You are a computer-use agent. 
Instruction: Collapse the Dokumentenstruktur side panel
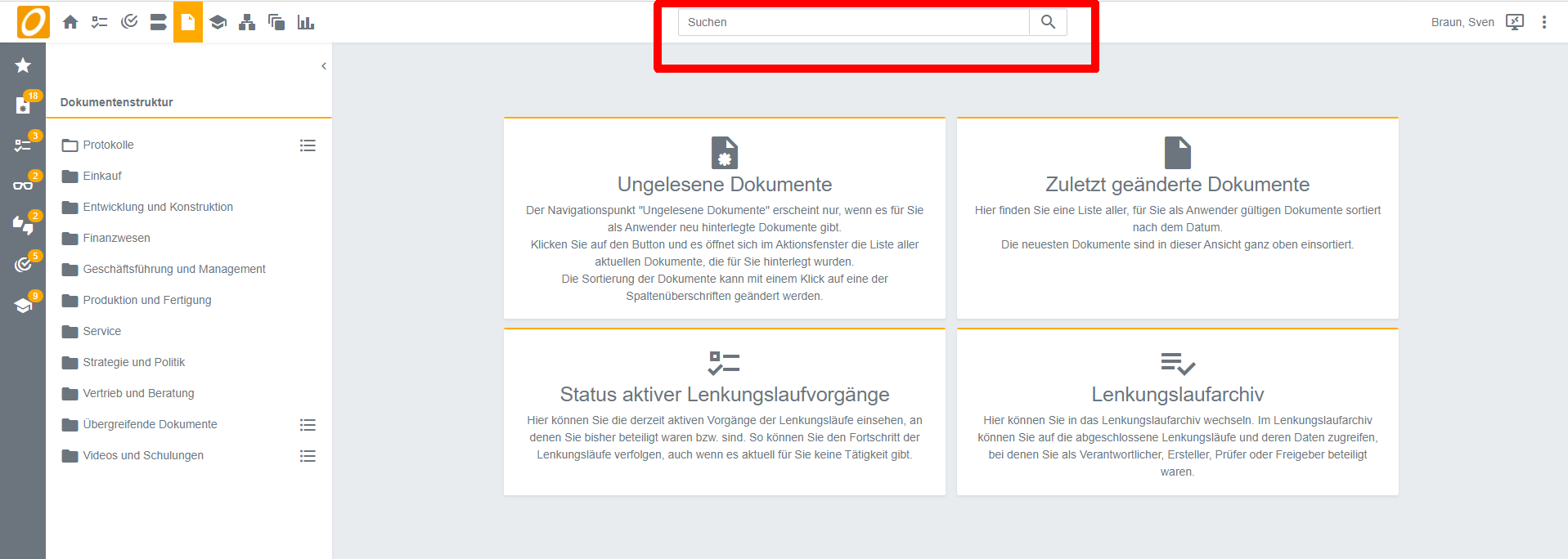coord(324,66)
